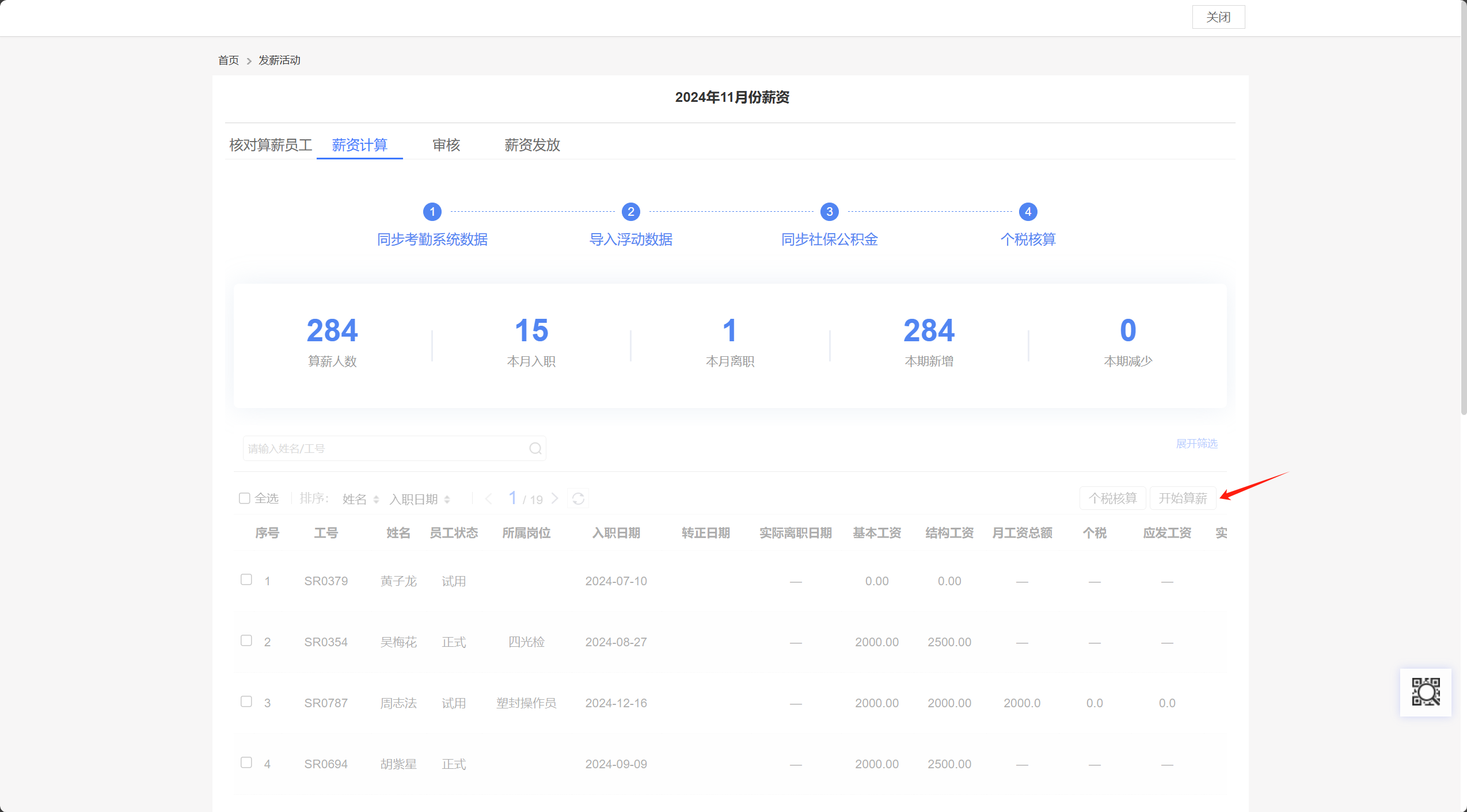
Task: Click the refresh icon beside pagination
Action: click(x=578, y=498)
